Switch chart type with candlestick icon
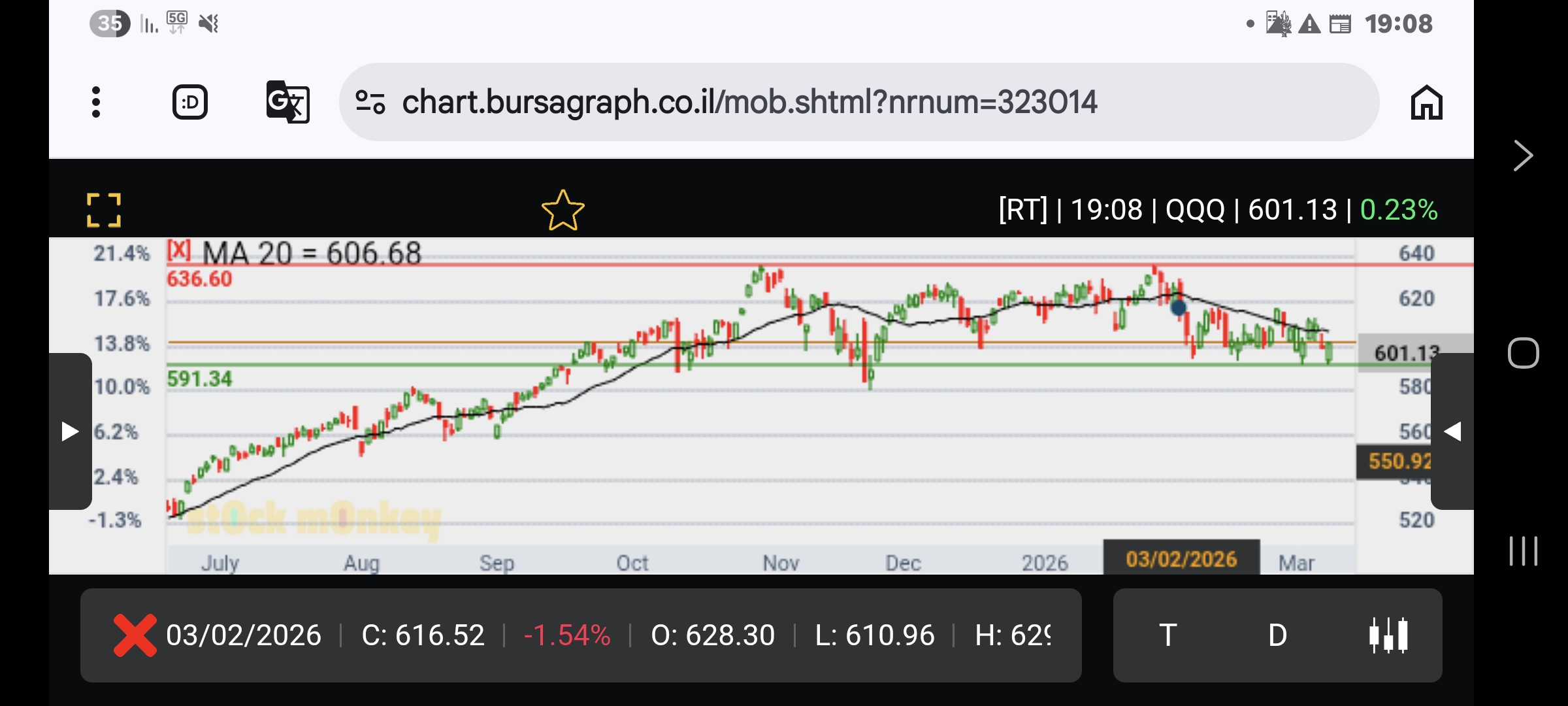The width and height of the screenshot is (1568, 706). [x=1388, y=635]
